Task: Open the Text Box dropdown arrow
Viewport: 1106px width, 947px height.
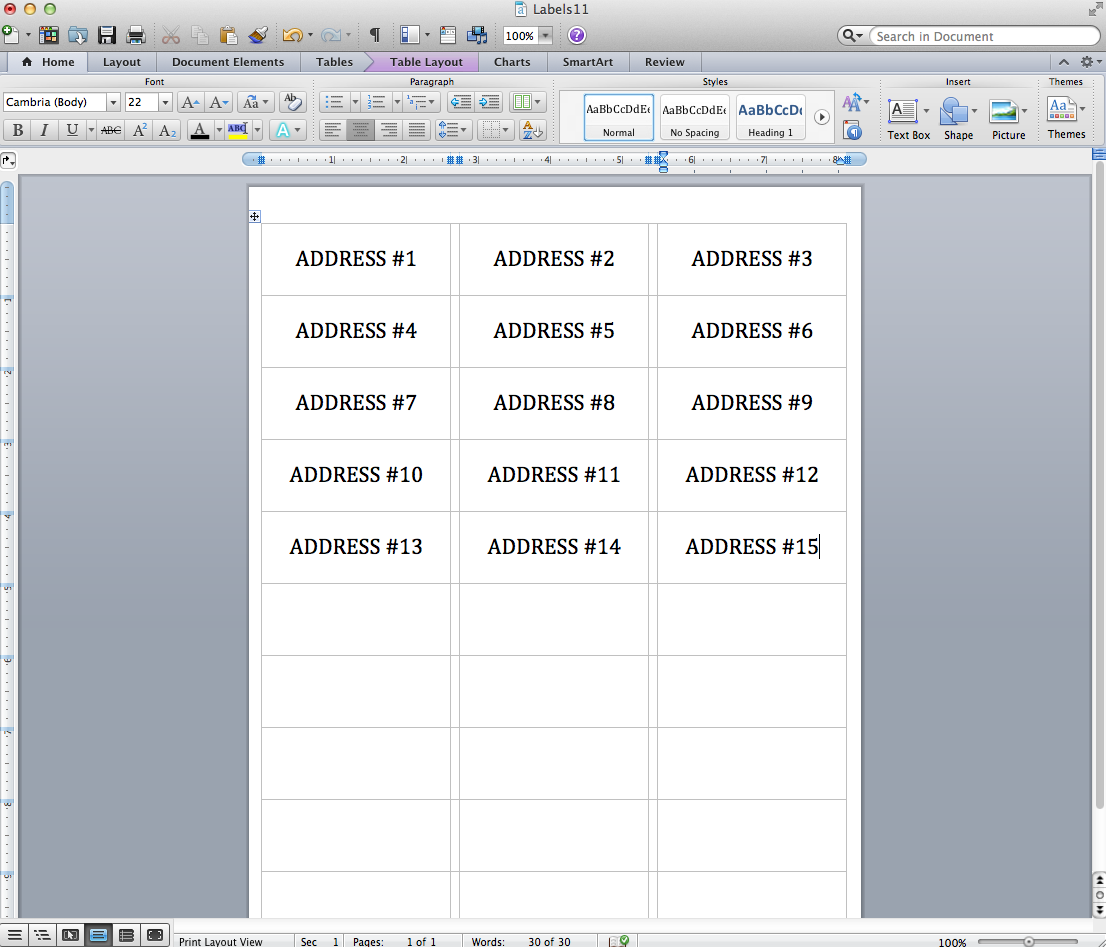Action: 925,111
